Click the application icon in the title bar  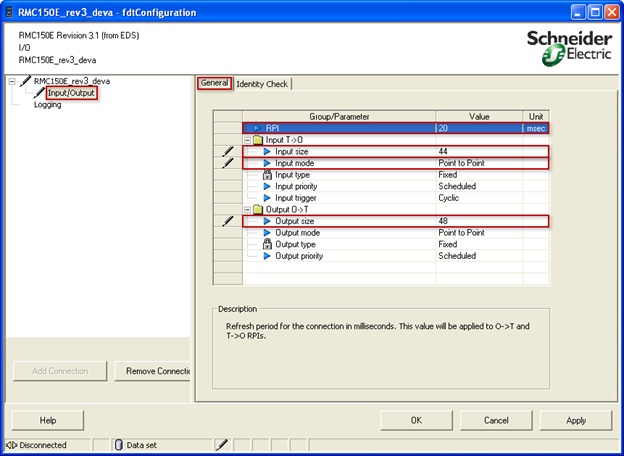pyautogui.click(x=9, y=12)
